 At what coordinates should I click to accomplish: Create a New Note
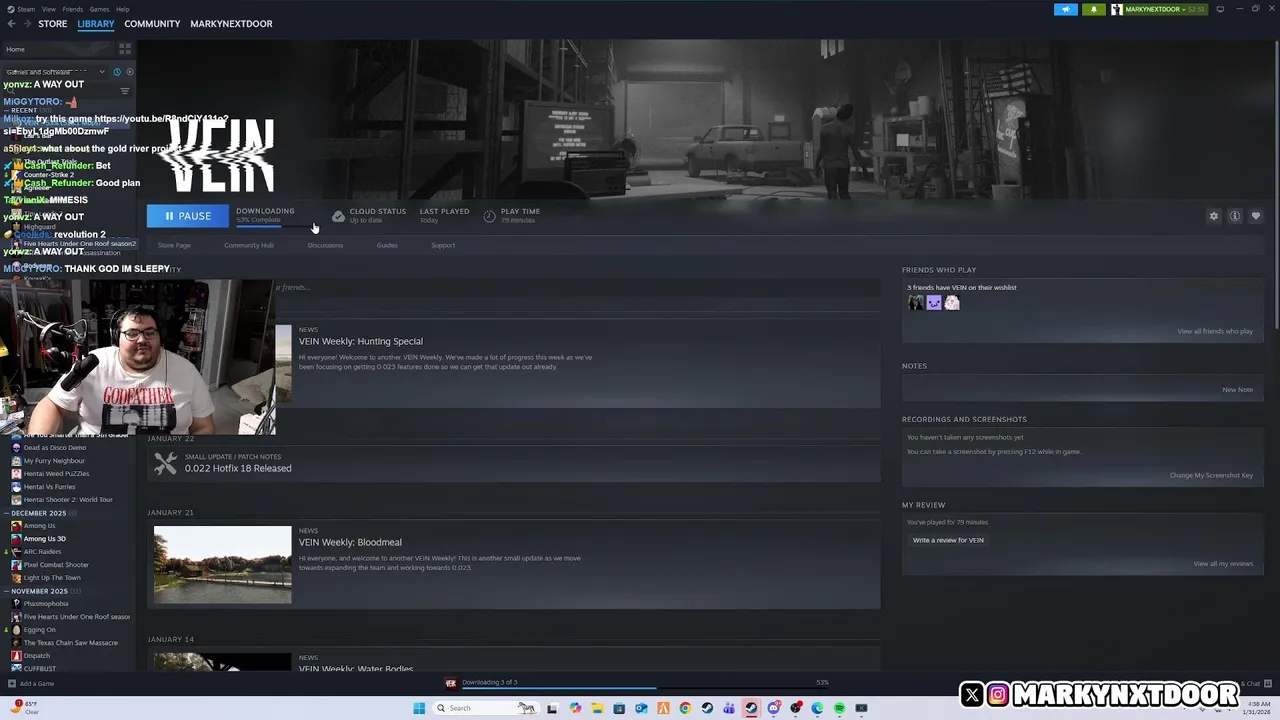1237,389
